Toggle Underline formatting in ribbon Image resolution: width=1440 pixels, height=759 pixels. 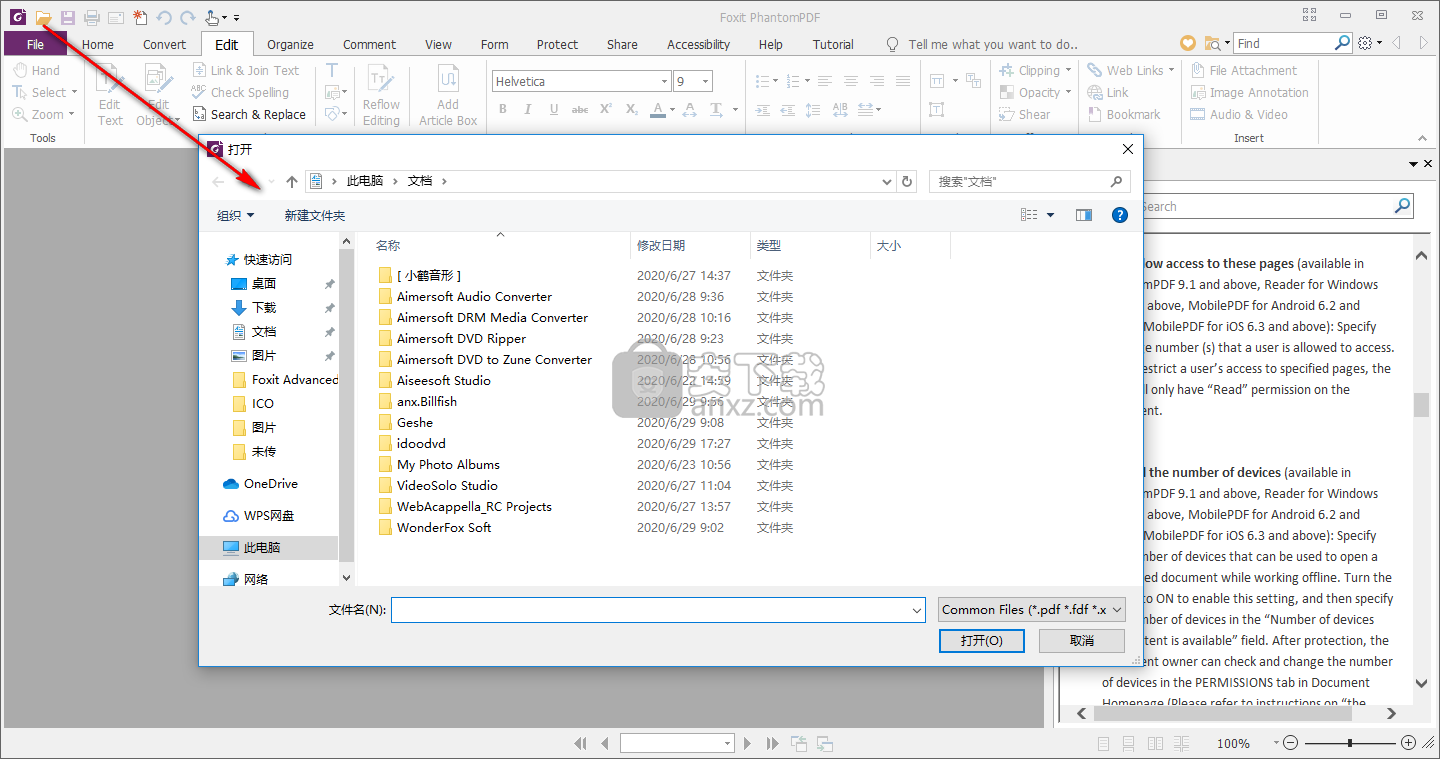[x=554, y=109]
